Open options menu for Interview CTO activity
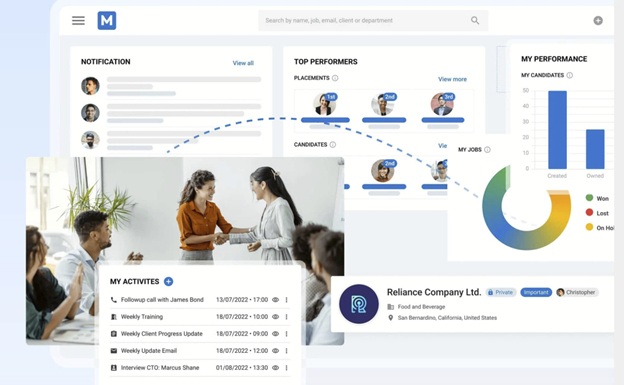The height and width of the screenshot is (385, 624). [x=287, y=368]
